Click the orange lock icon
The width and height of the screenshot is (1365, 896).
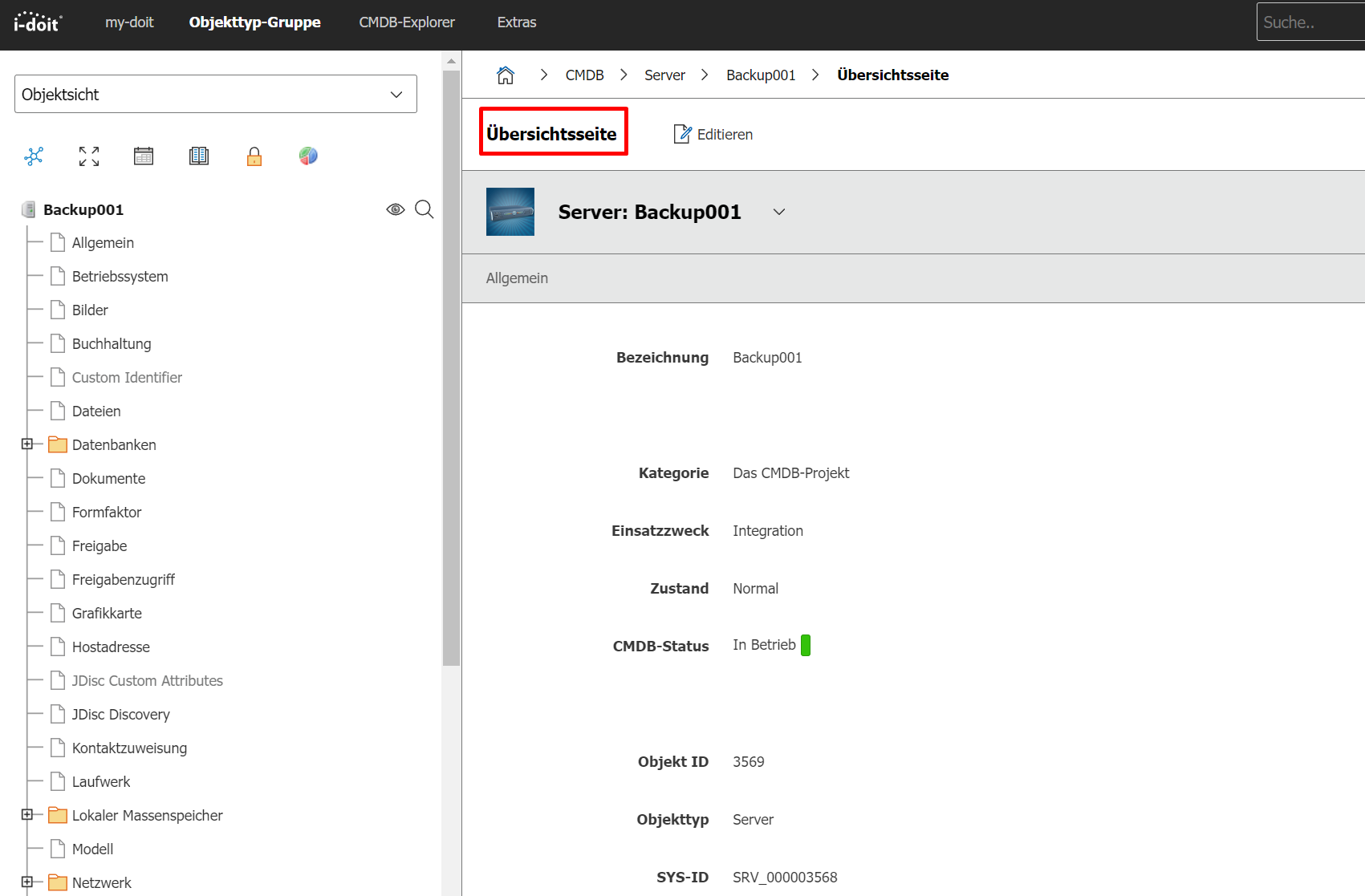tap(254, 156)
